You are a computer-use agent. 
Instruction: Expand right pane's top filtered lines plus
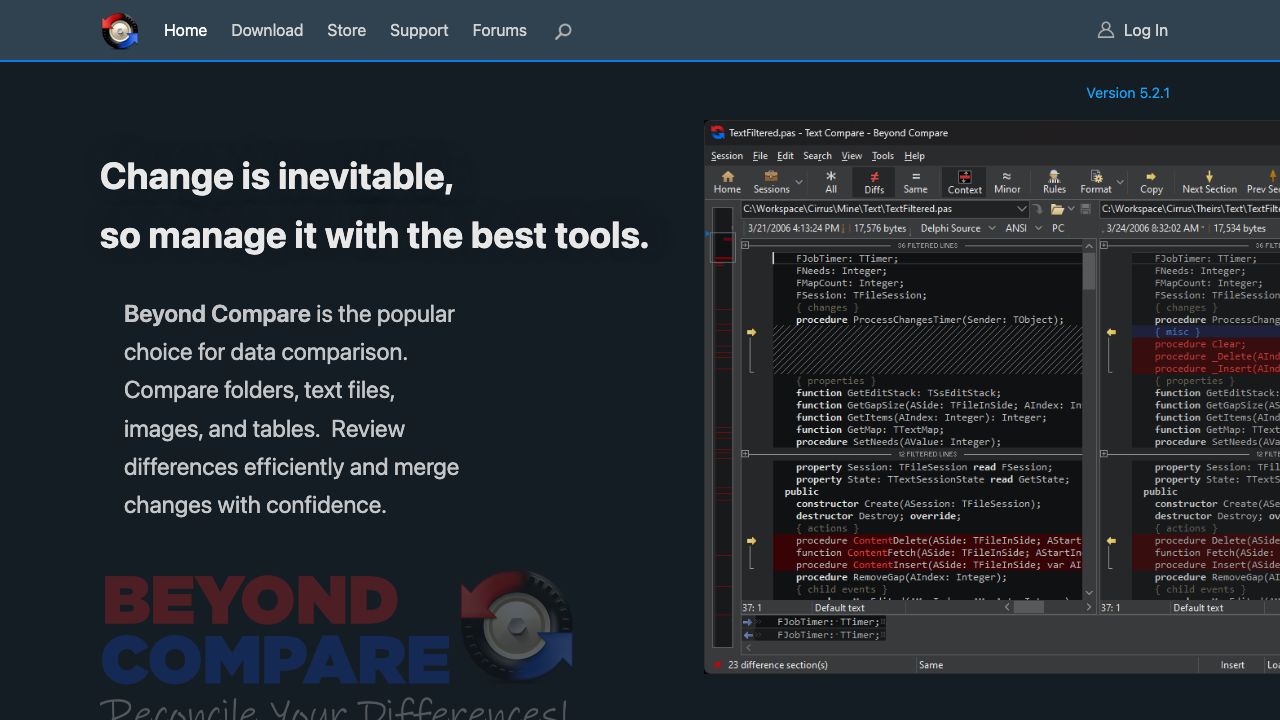coord(1104,245)
